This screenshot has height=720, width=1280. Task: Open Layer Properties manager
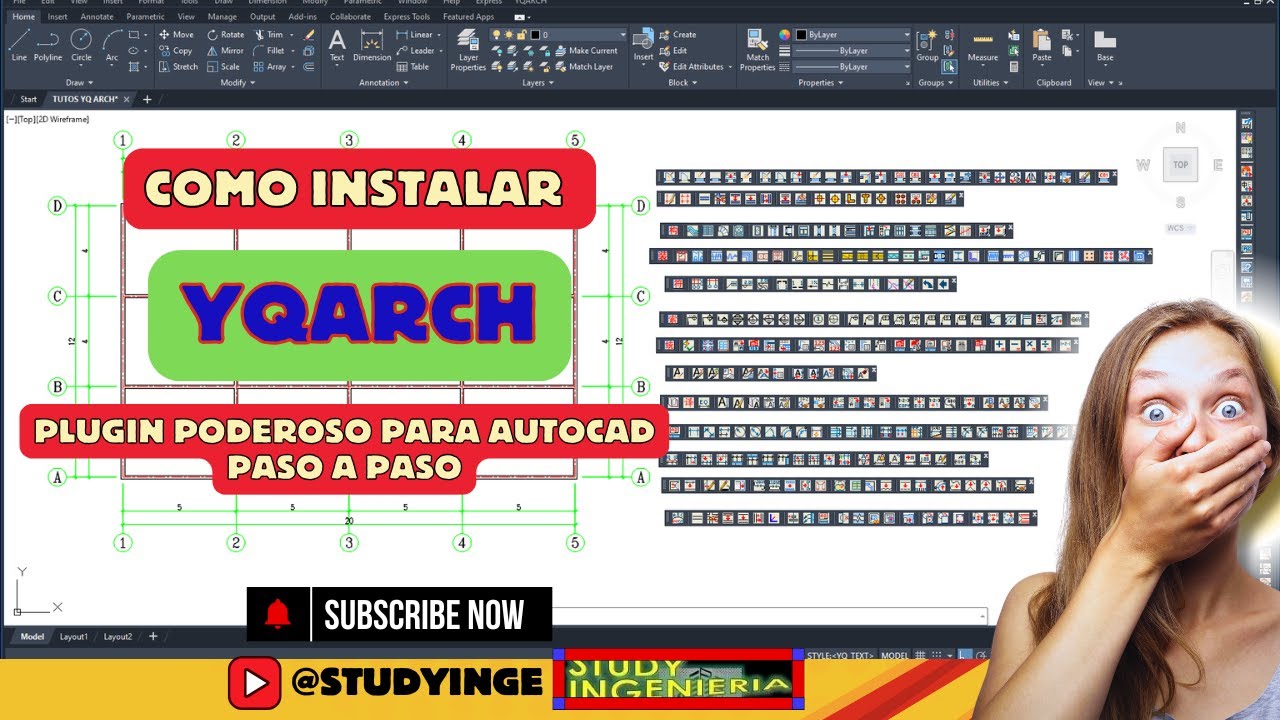[x=468, y=50]
